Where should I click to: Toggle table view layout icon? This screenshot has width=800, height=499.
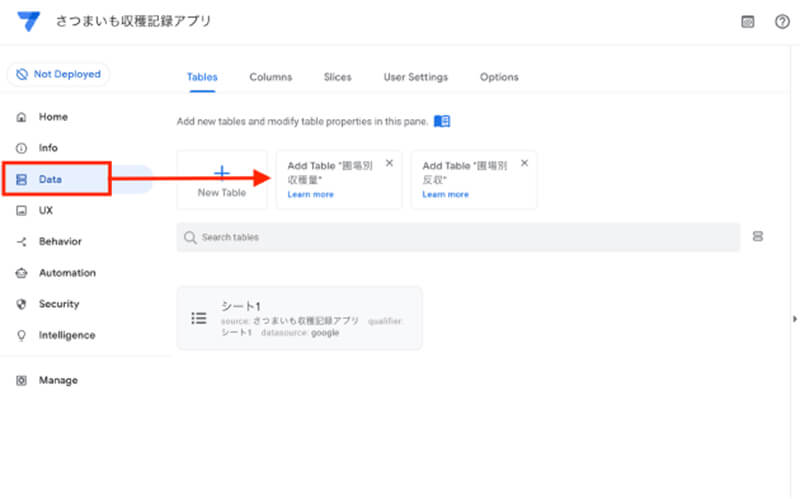click(x=758, y=237)
